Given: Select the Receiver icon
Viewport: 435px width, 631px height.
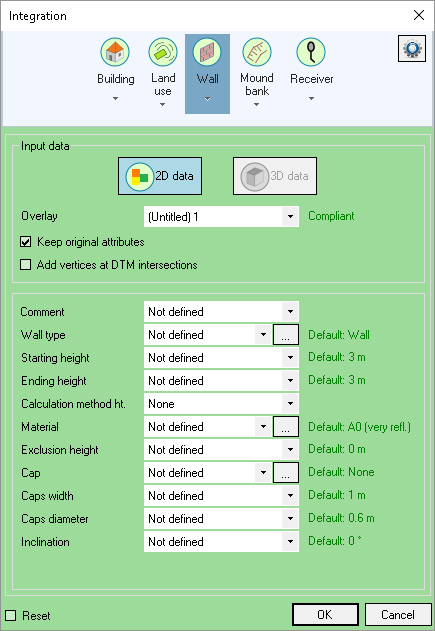Looking at the screenshot, I should coord(311,52).
